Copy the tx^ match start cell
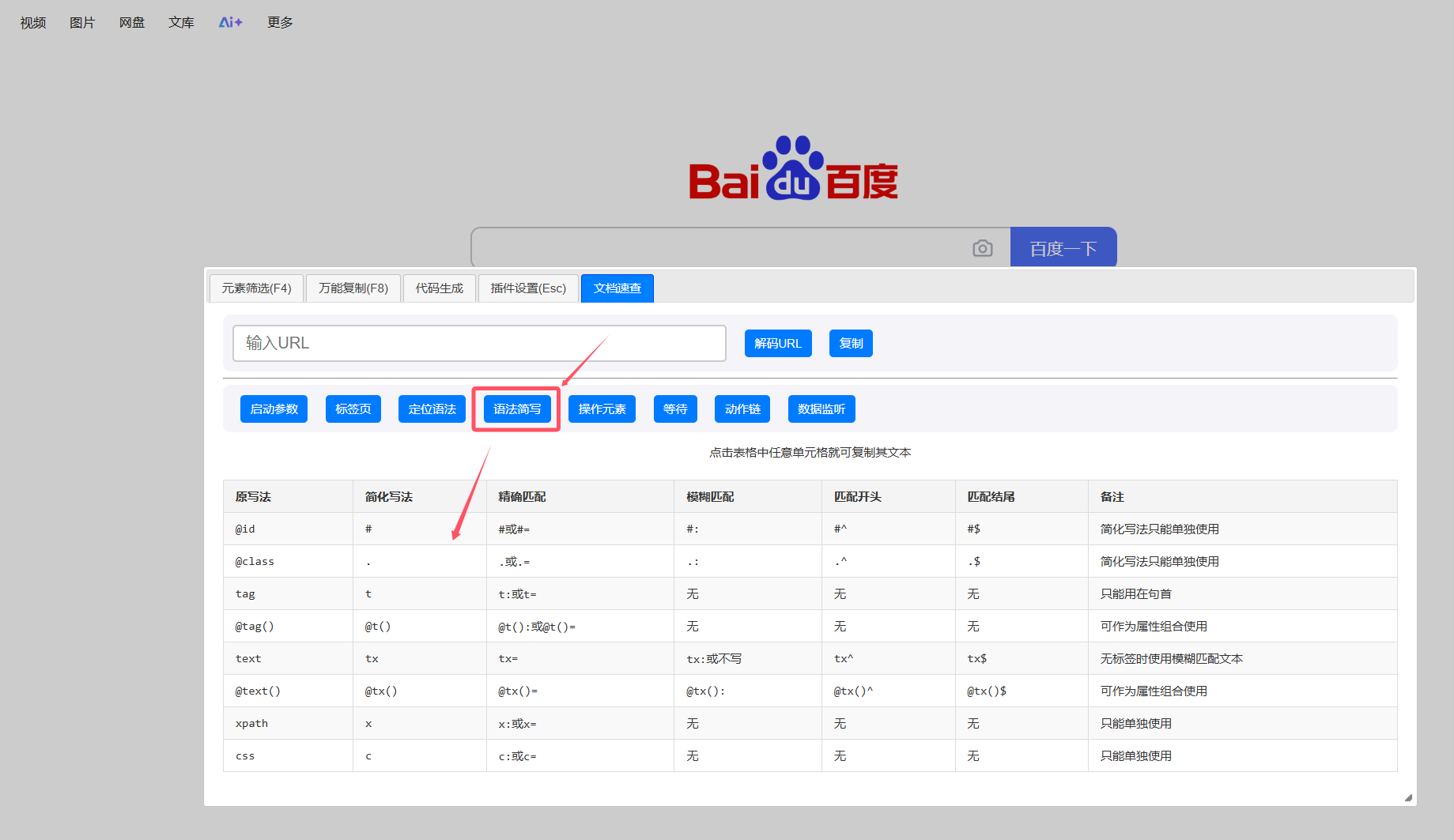This screenshot has width=1454, height=840. (888, 658)
